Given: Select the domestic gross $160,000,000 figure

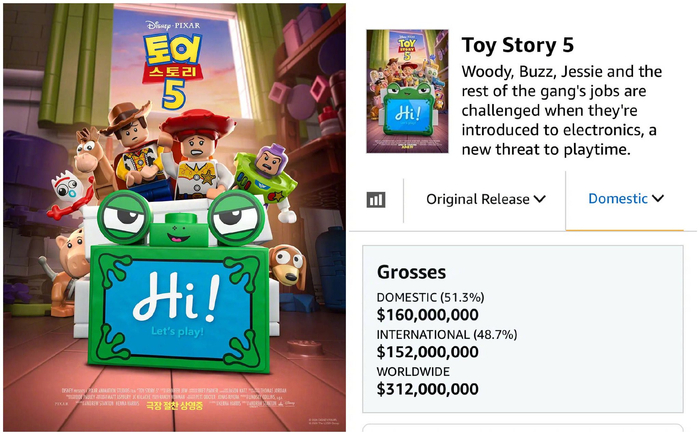Looking at the screenshot, I should point(428,315).
